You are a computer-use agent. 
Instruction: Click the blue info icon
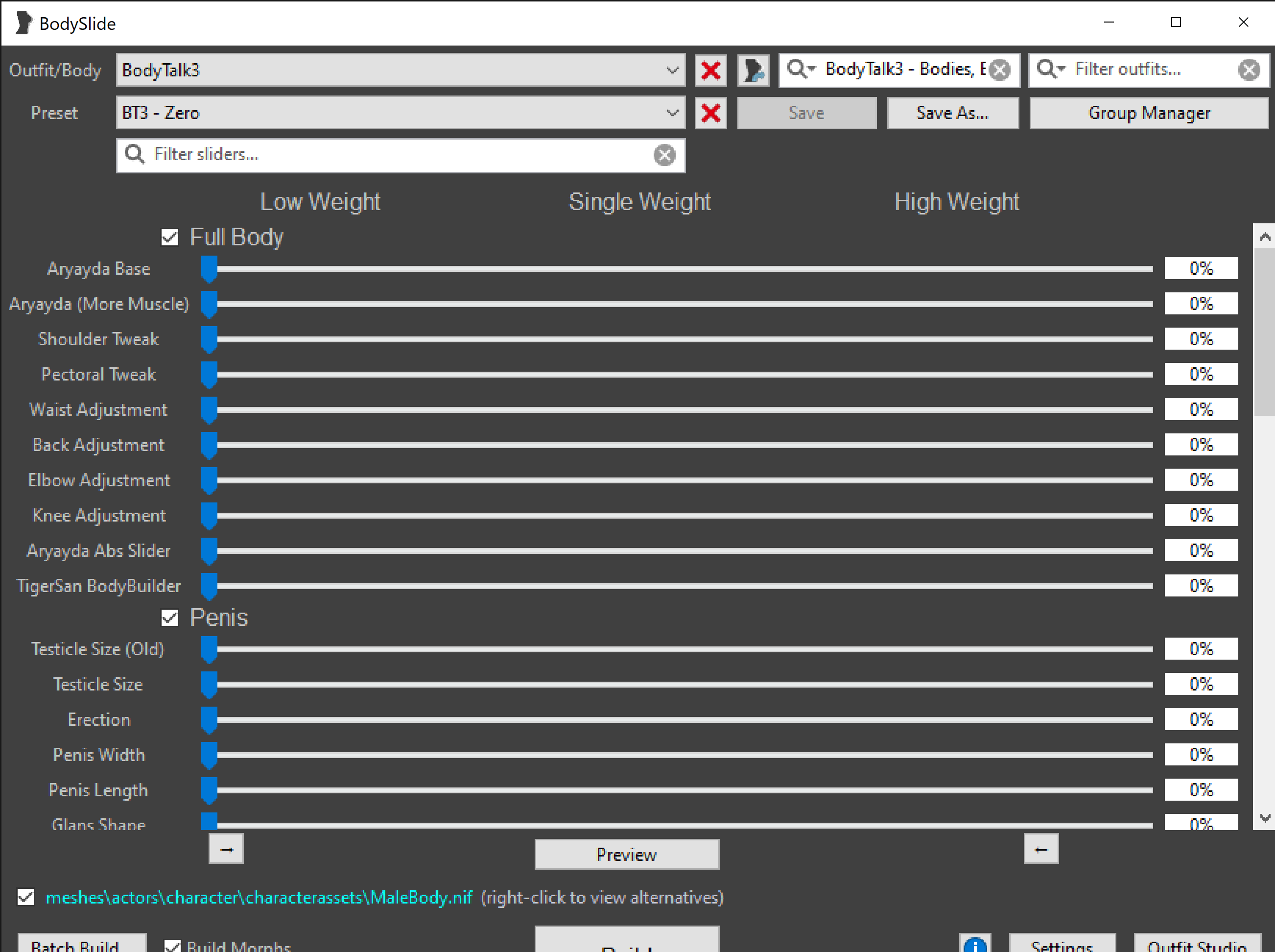pos(974,945)
